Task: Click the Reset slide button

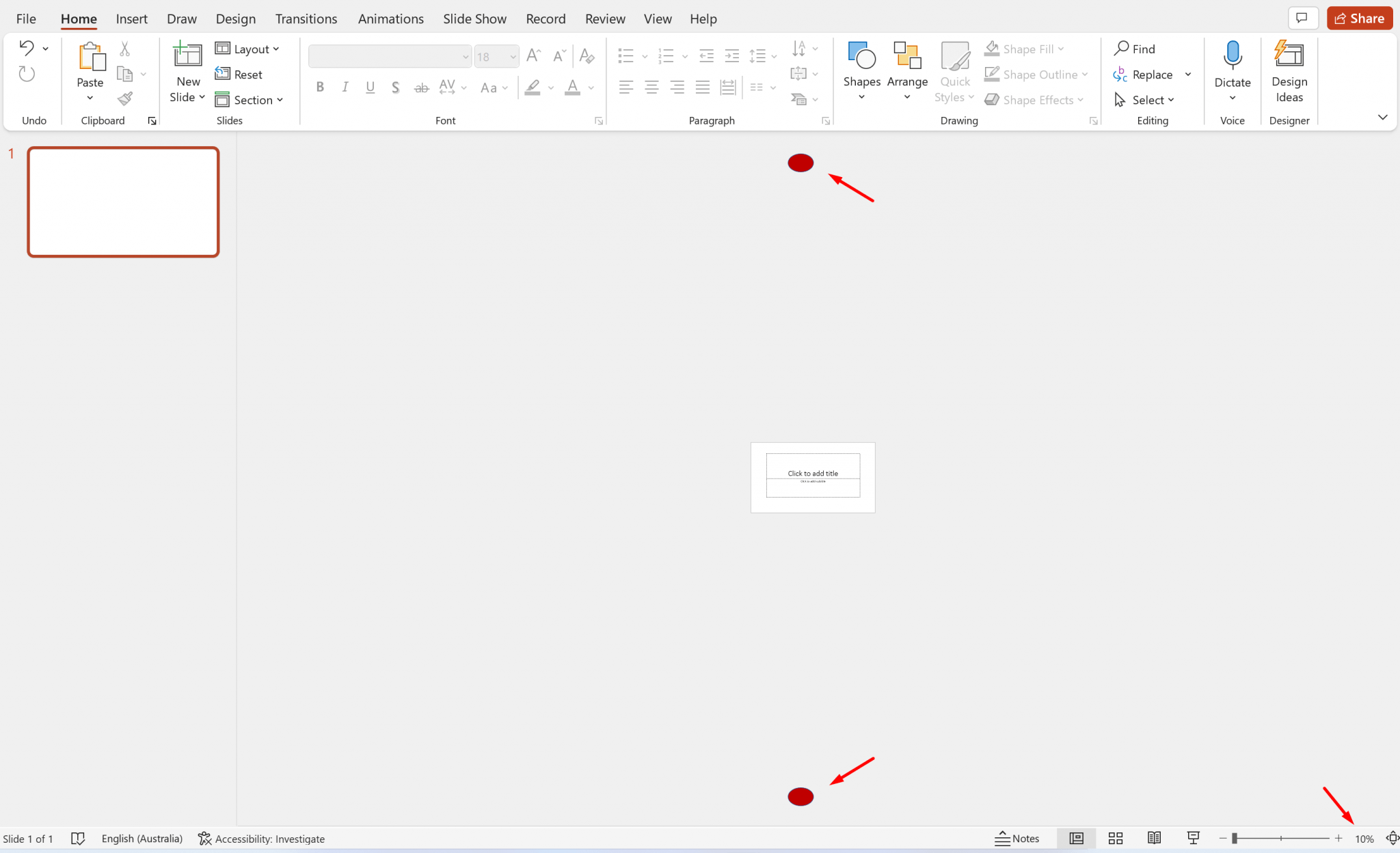Action: pyautogui.click(x=239, y=74)
